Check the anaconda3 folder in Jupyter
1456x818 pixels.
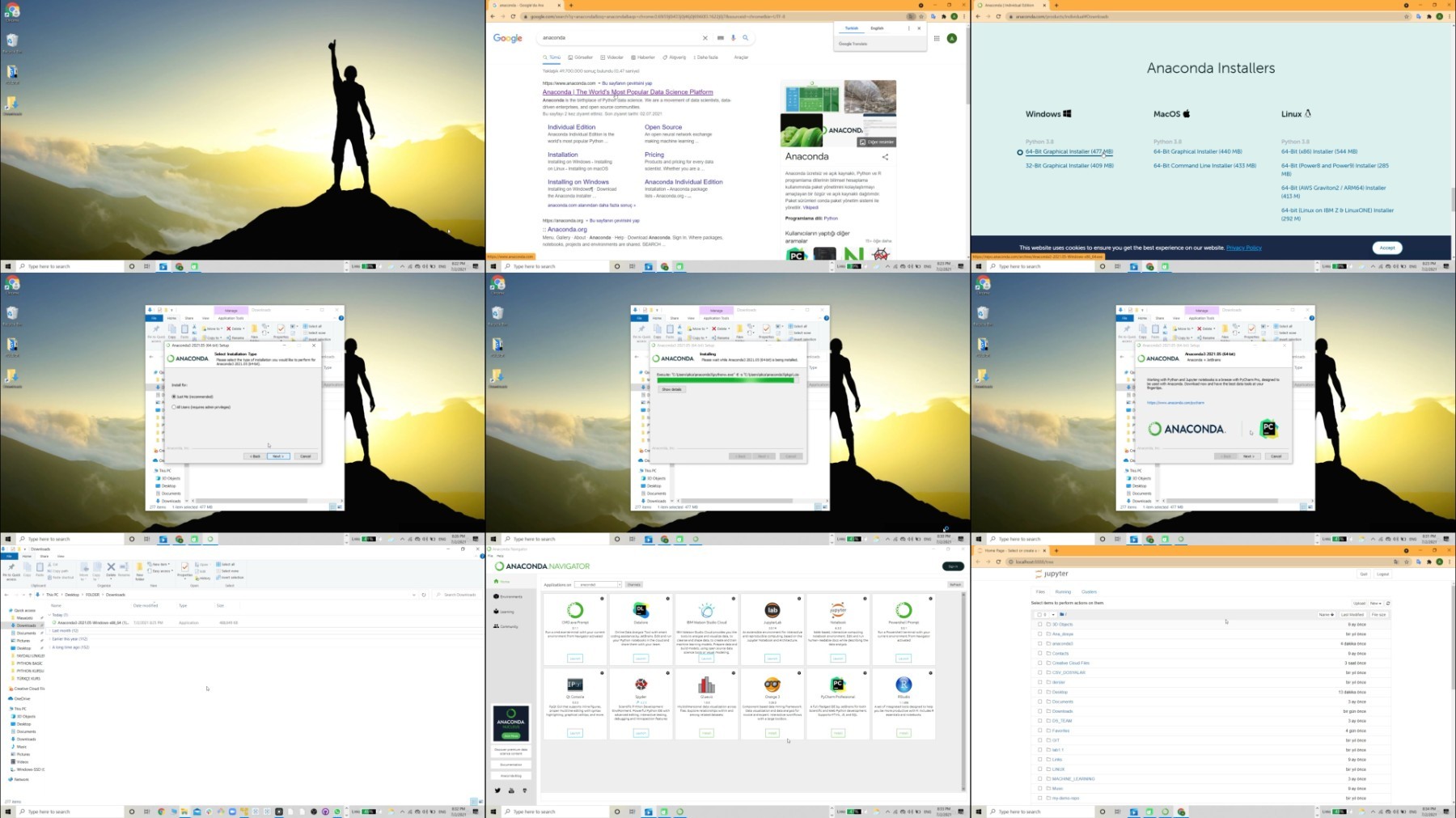click(x=1040, y=644)
